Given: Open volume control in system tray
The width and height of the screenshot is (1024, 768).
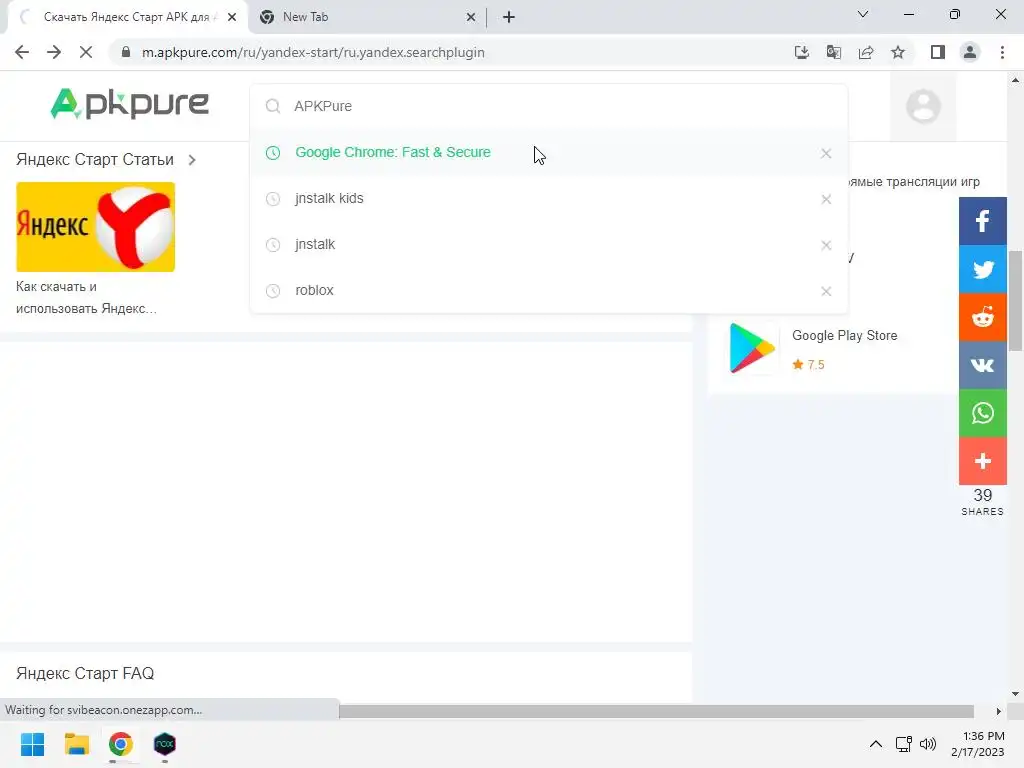Looking at the screenshot, I should 927,744.
